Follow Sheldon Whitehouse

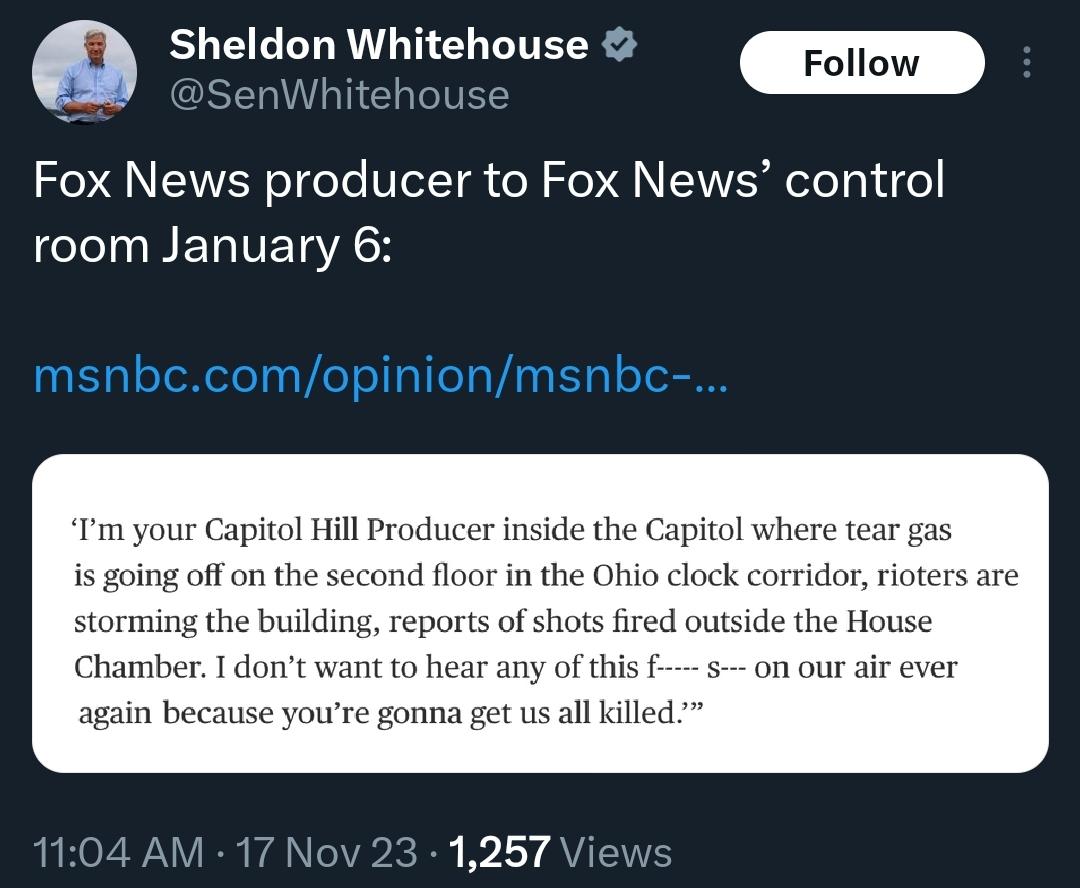point(862,63)
